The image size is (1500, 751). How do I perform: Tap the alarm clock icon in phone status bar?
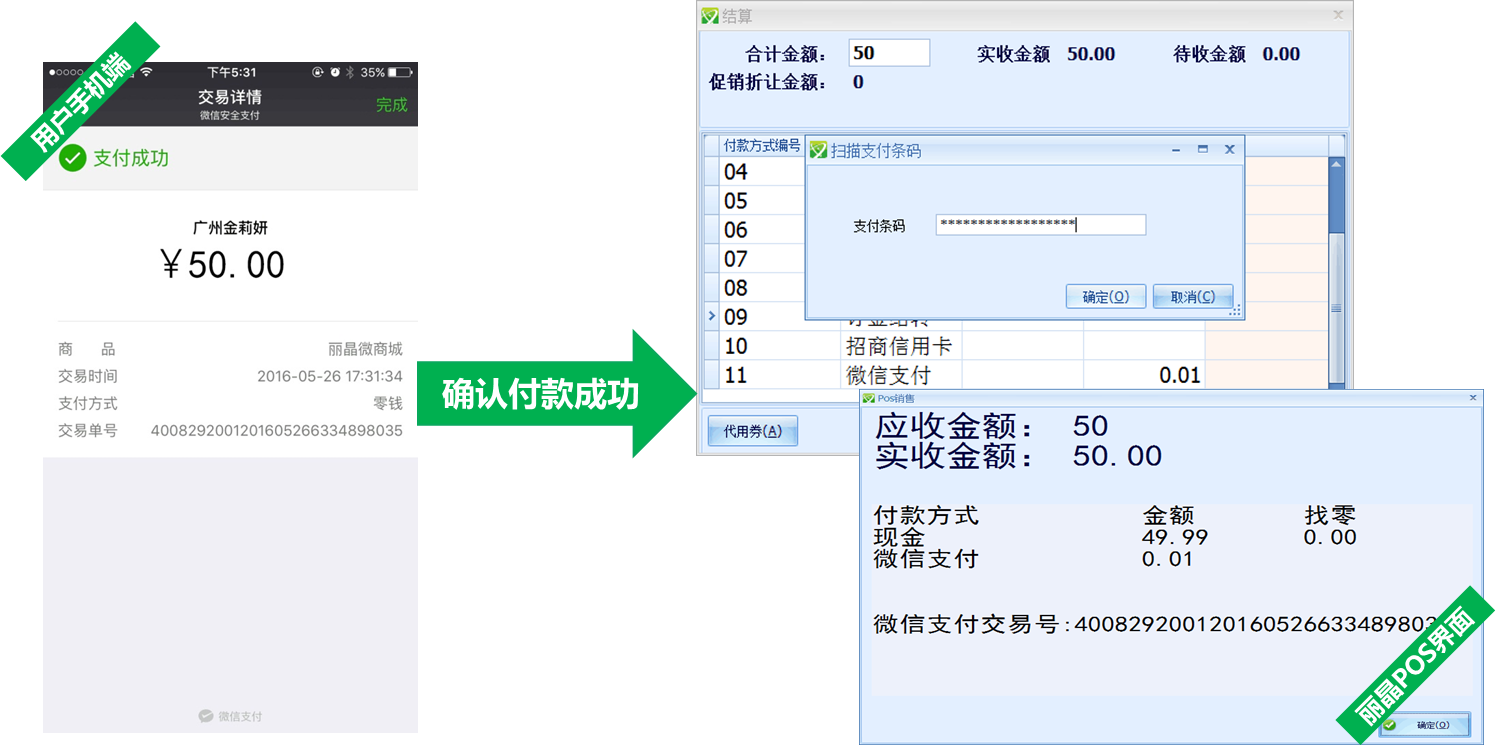click(x=334, y=72)
